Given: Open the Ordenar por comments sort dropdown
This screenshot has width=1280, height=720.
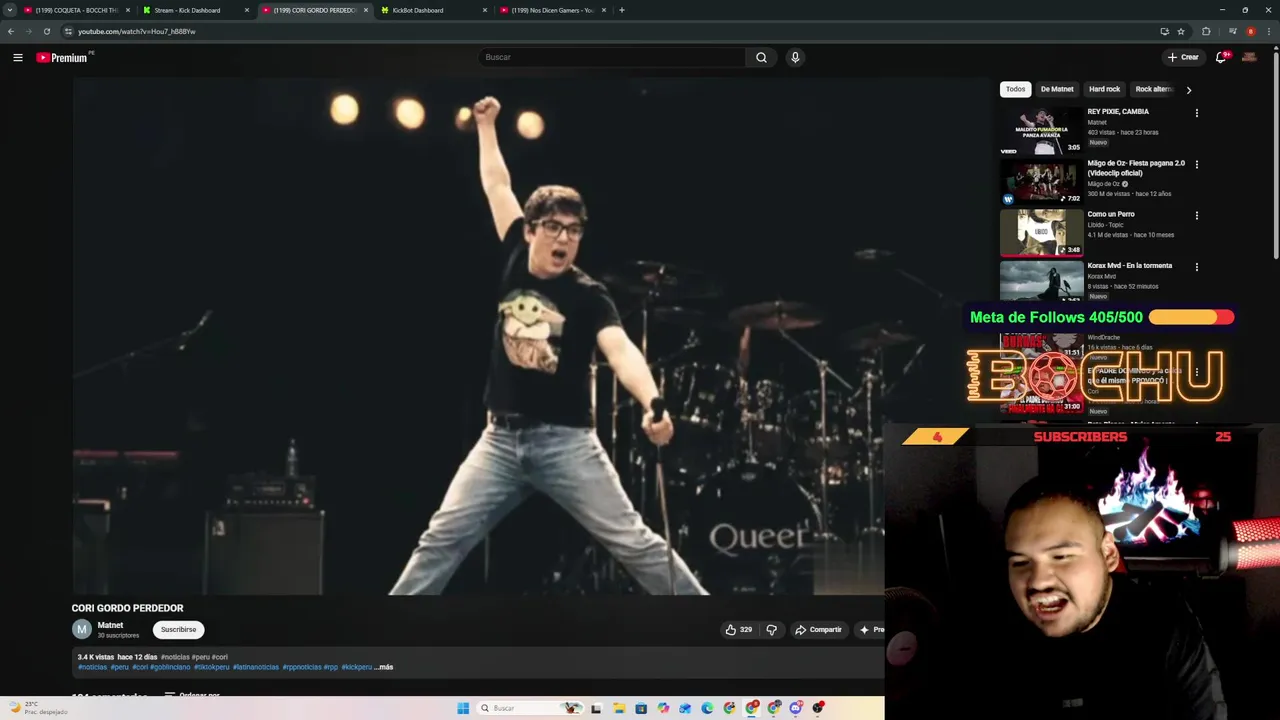Looking at the screenshot, I should pos(192,694).
